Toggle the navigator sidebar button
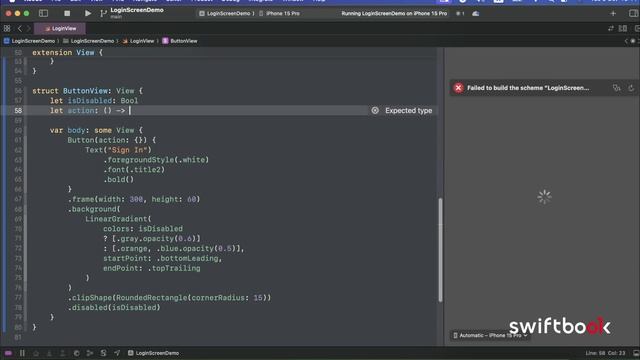This screenshot has width=640, height=360. (43, 13)
